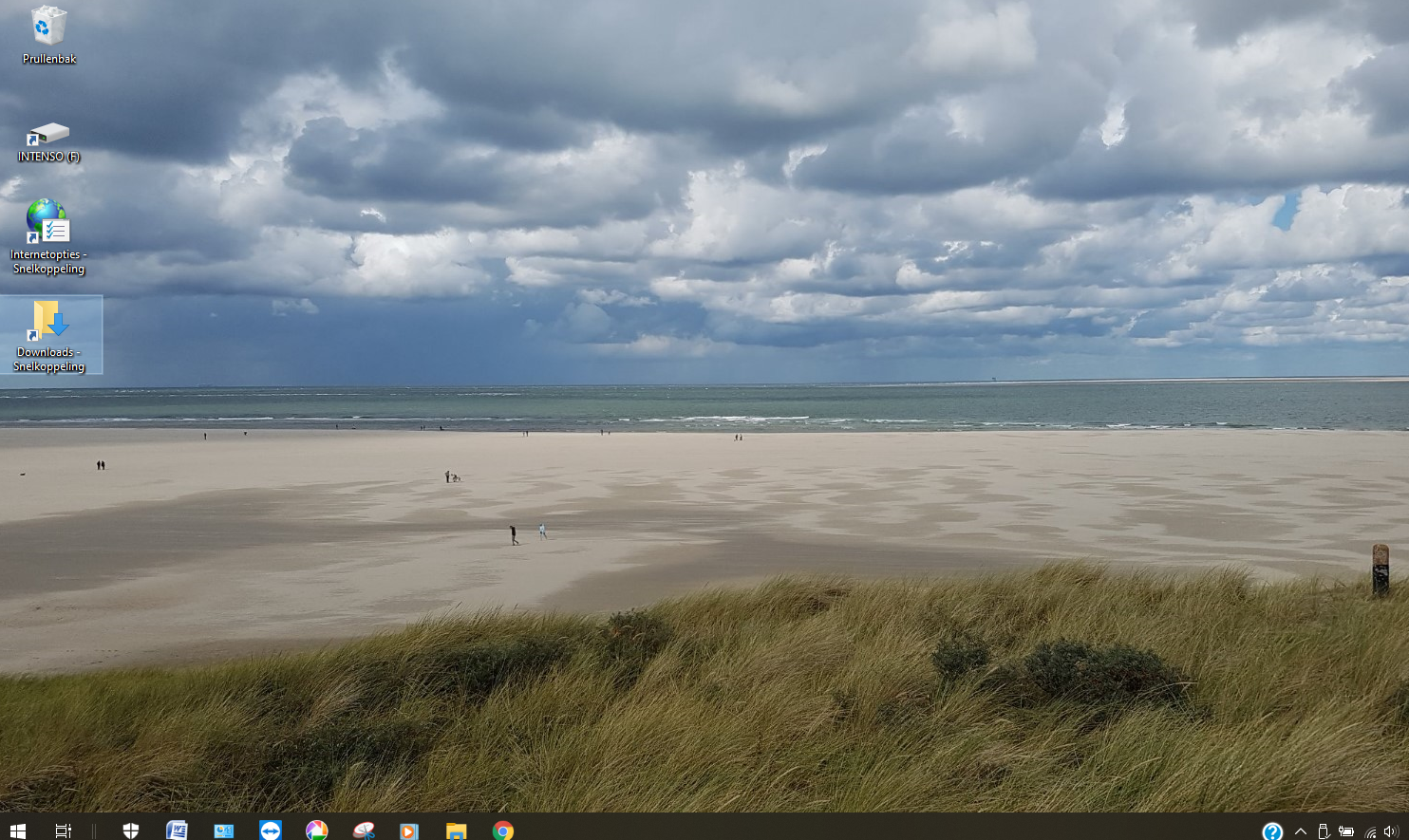Open File Explorer from the taskbar
This screenshot has height=840, width=1409.
point(457,831)
